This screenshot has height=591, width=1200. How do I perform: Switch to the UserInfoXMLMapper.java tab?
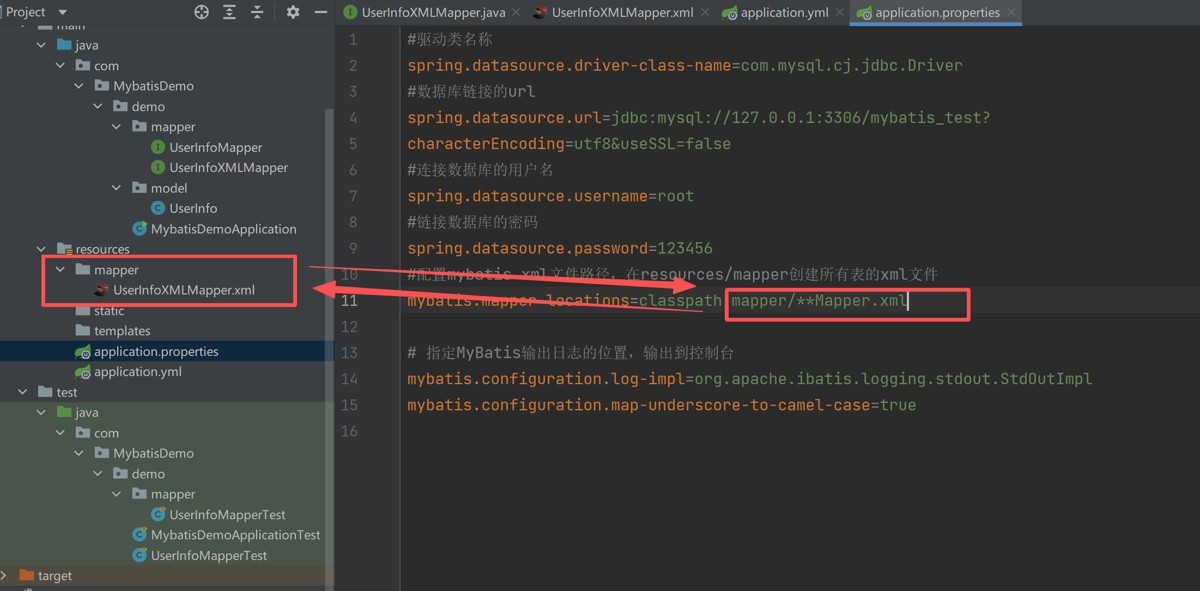[427, 13]
